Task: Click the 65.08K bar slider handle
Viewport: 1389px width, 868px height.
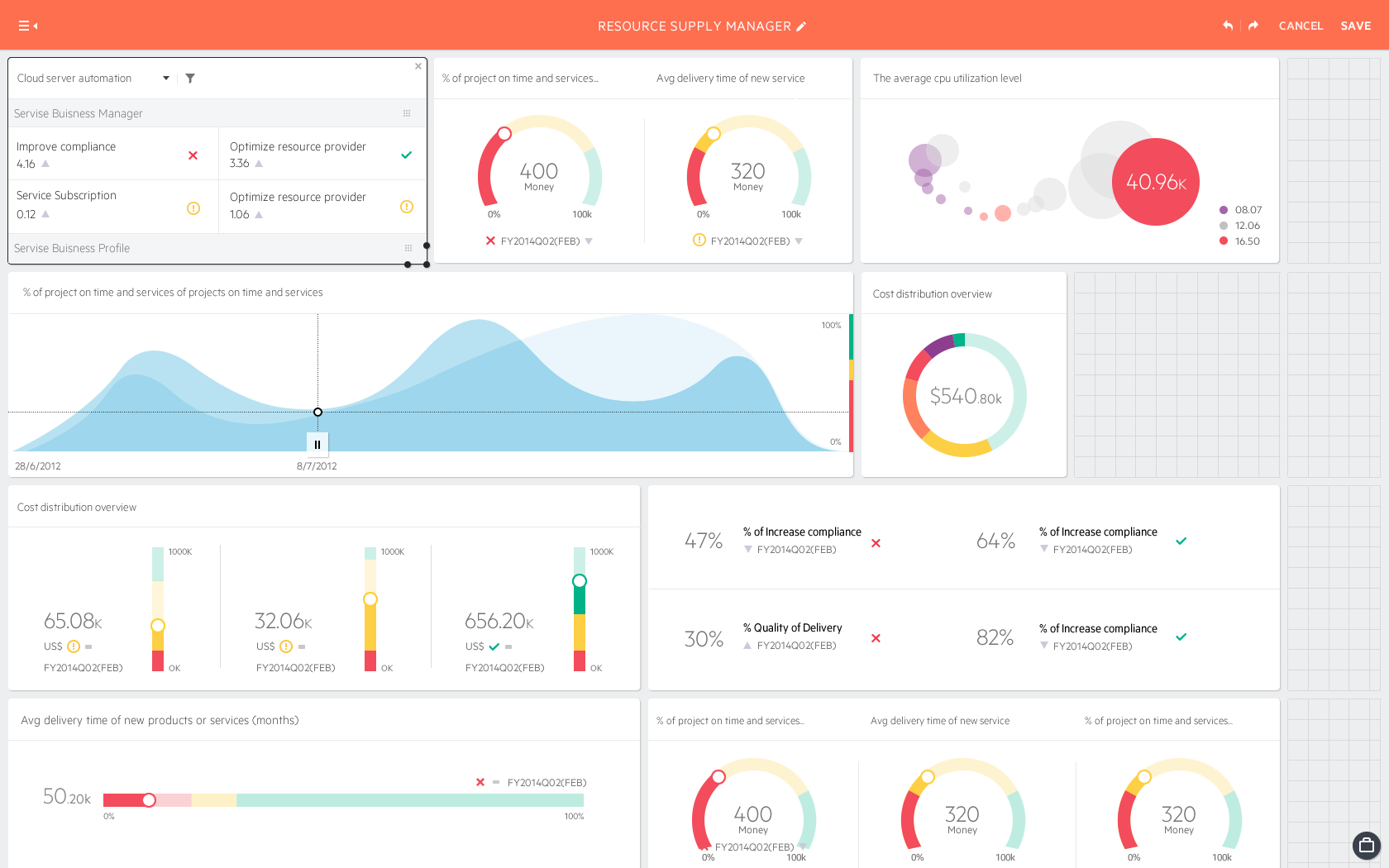Action: click(158, 626)
